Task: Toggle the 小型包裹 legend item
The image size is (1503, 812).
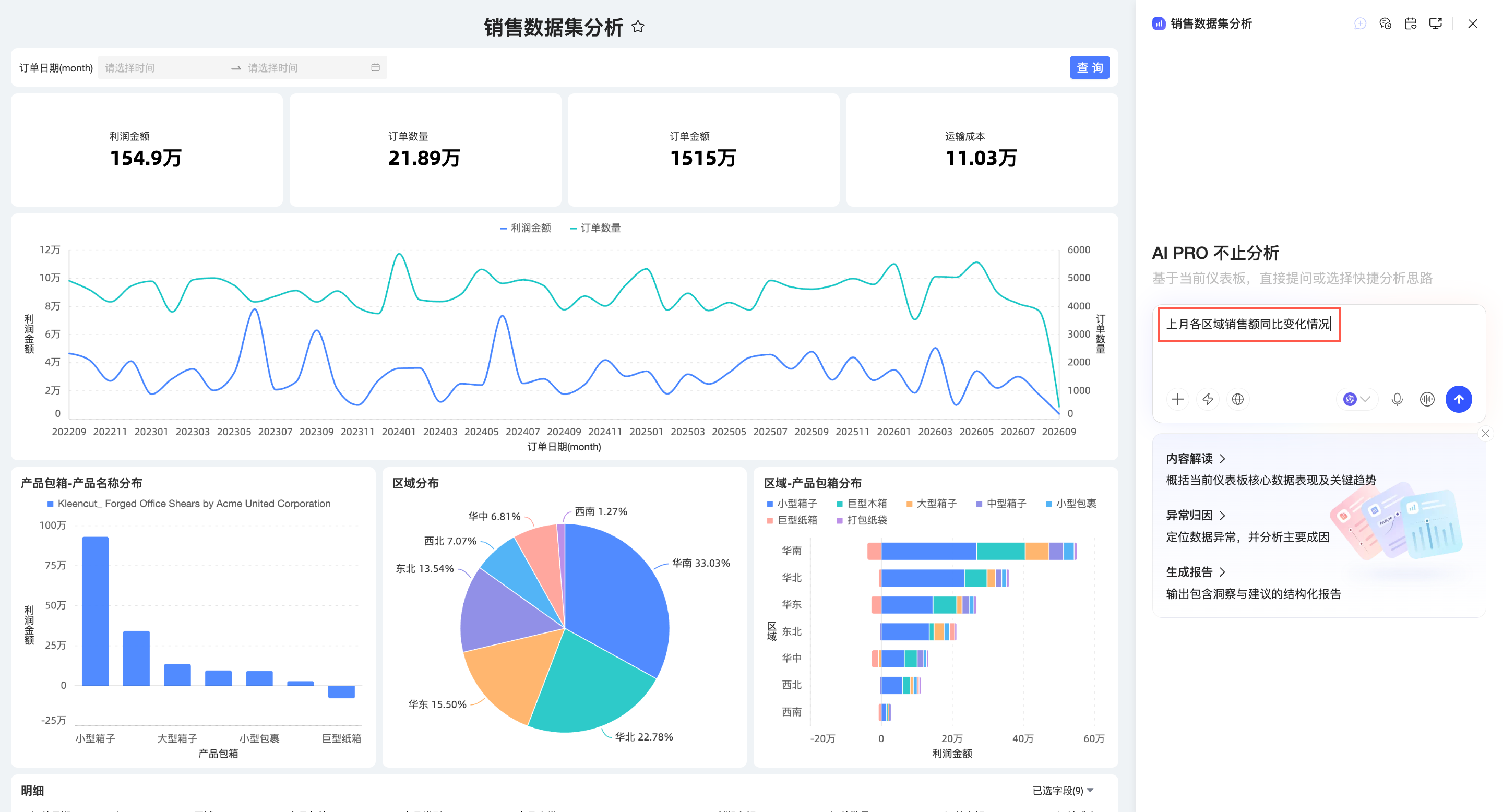Action: coord(1071,504)
